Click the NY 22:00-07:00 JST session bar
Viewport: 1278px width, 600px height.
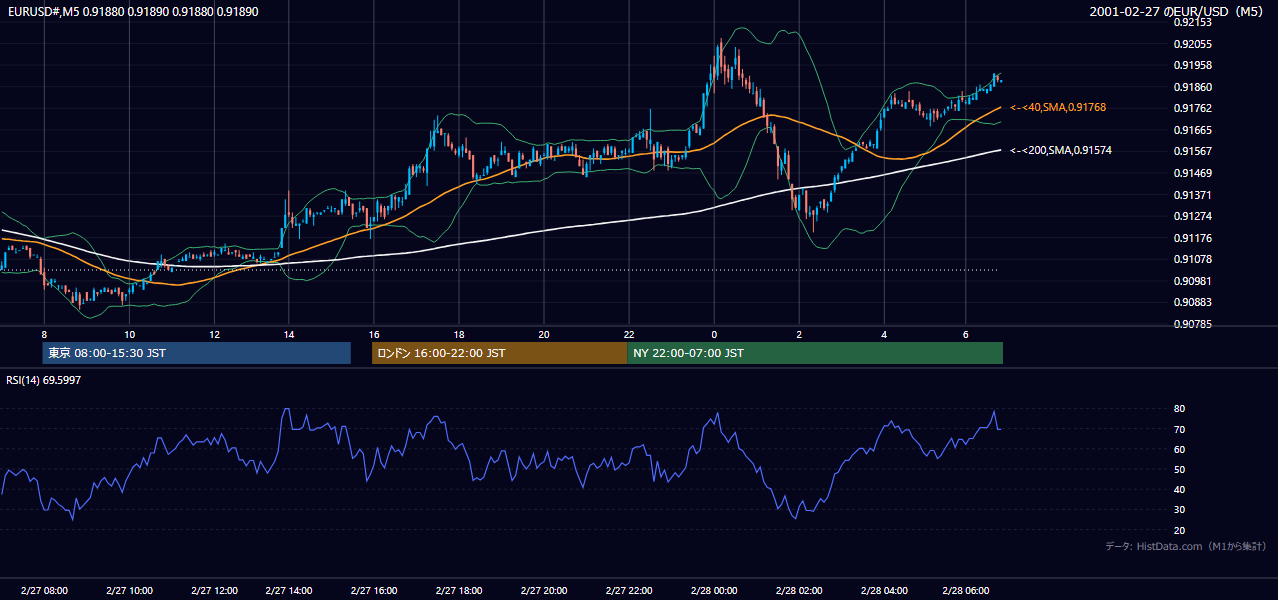point(815,353)
